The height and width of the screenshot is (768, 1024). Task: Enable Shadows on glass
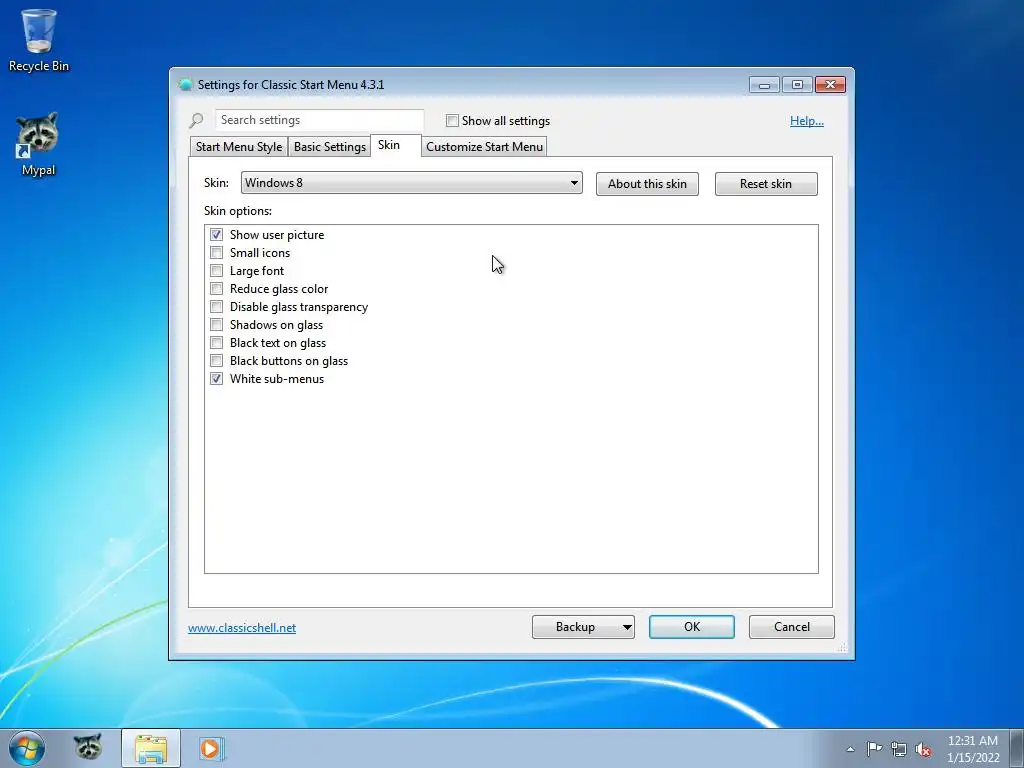[x=216, y=325]
